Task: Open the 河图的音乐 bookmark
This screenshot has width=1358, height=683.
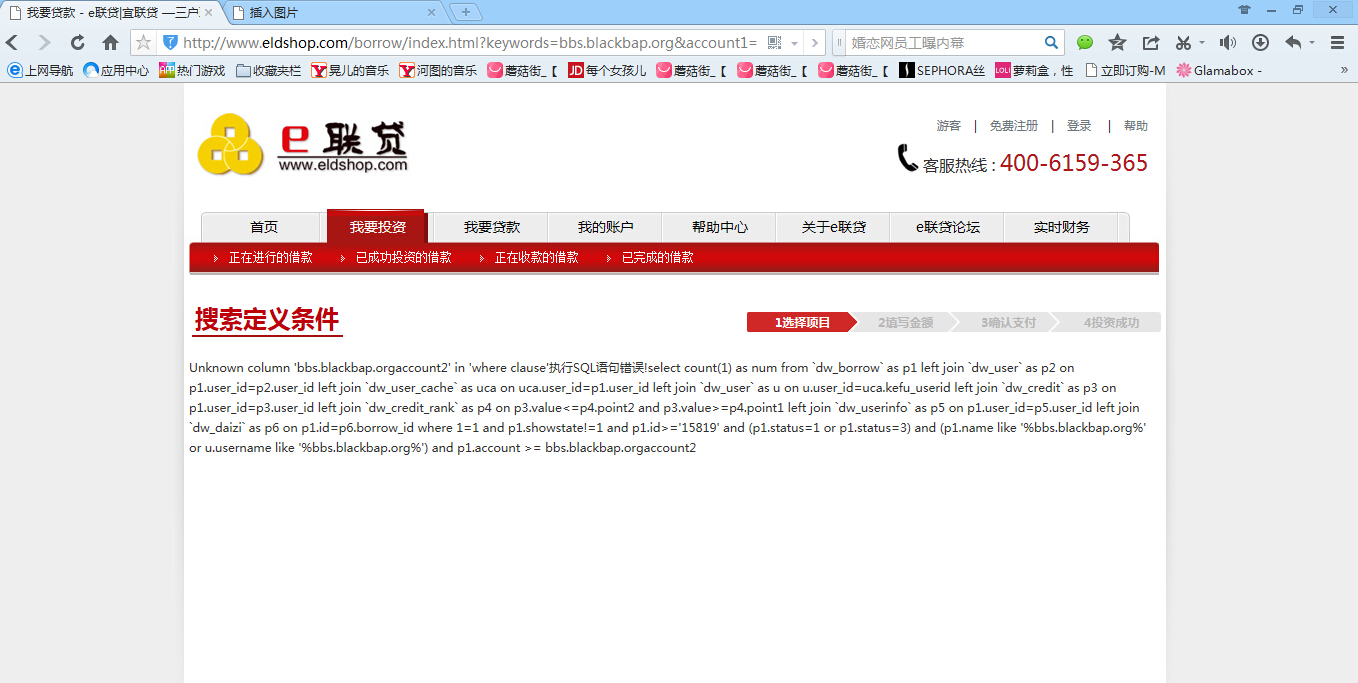Action: click(438, 70)
